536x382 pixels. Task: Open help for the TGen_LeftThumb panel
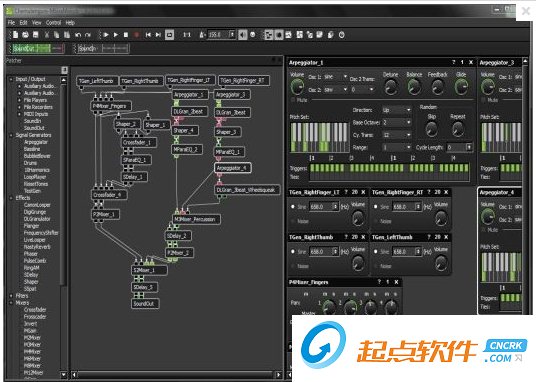pyautogui.click(x=429, y=237)
